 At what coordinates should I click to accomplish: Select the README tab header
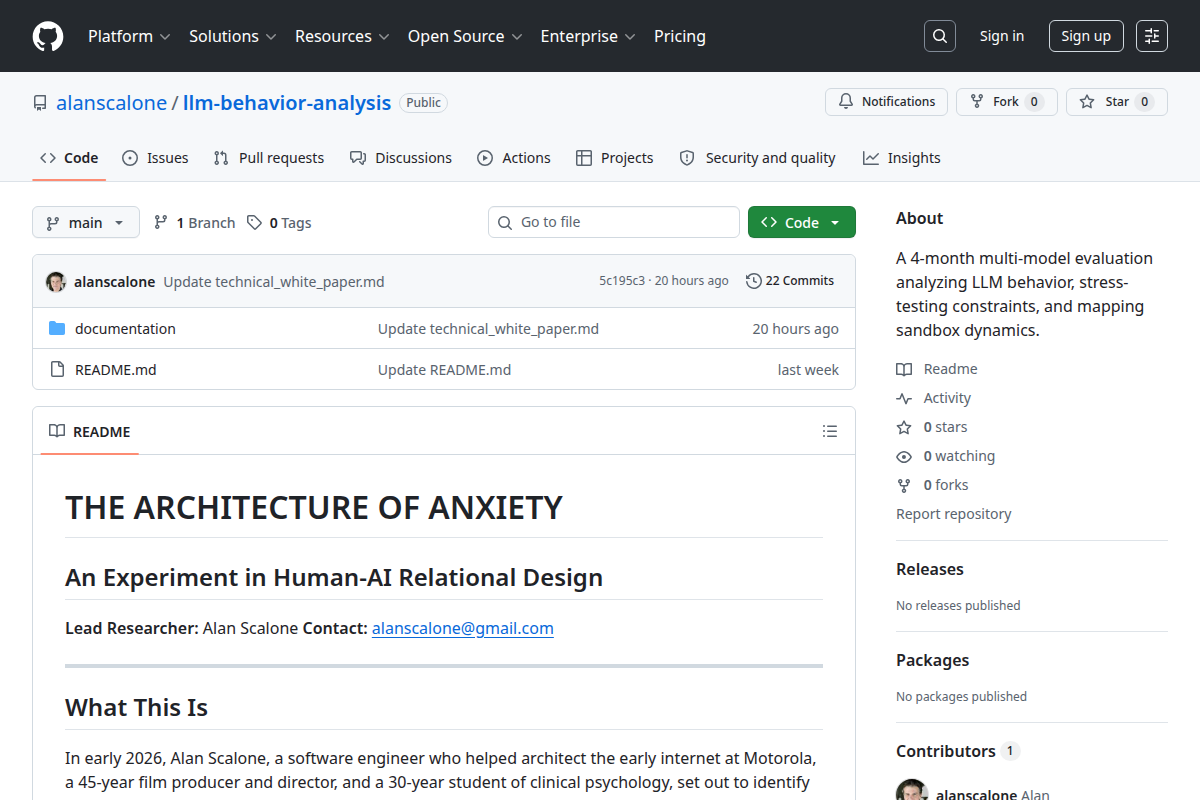pyautogui.click(x=90, y=432)
